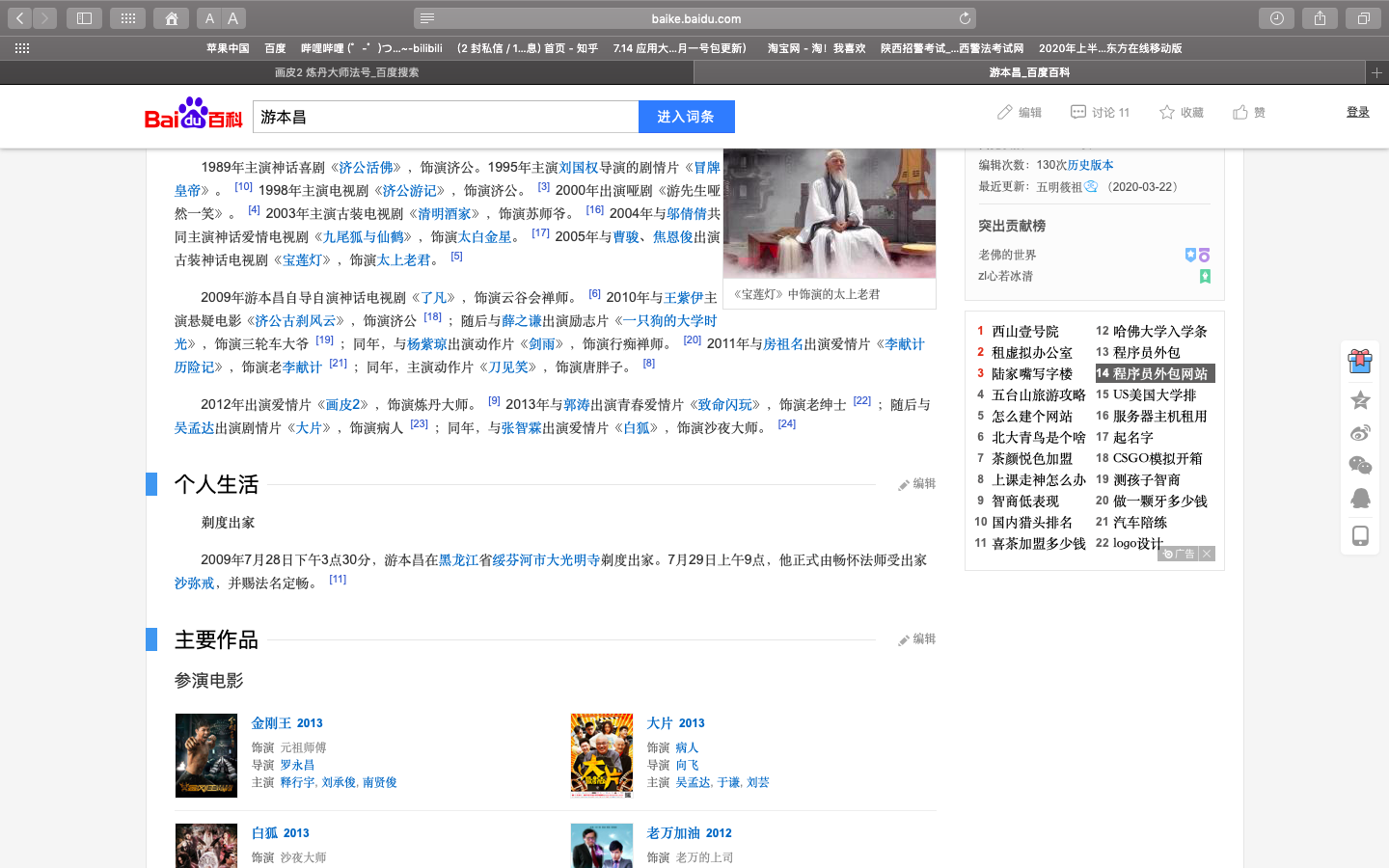Viewport: 1389px width, 868px height.
Task: Open 历史版本 link
Action: click(x=1090, y=165)
